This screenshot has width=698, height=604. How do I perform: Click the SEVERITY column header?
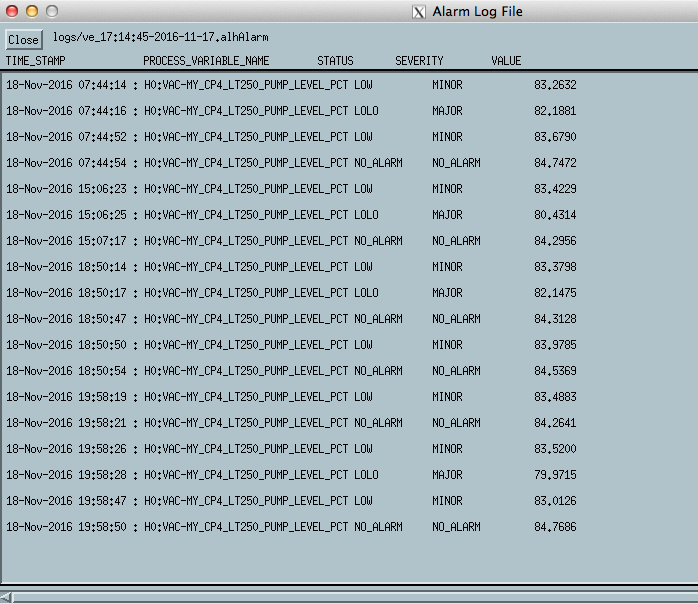(419, 61)
